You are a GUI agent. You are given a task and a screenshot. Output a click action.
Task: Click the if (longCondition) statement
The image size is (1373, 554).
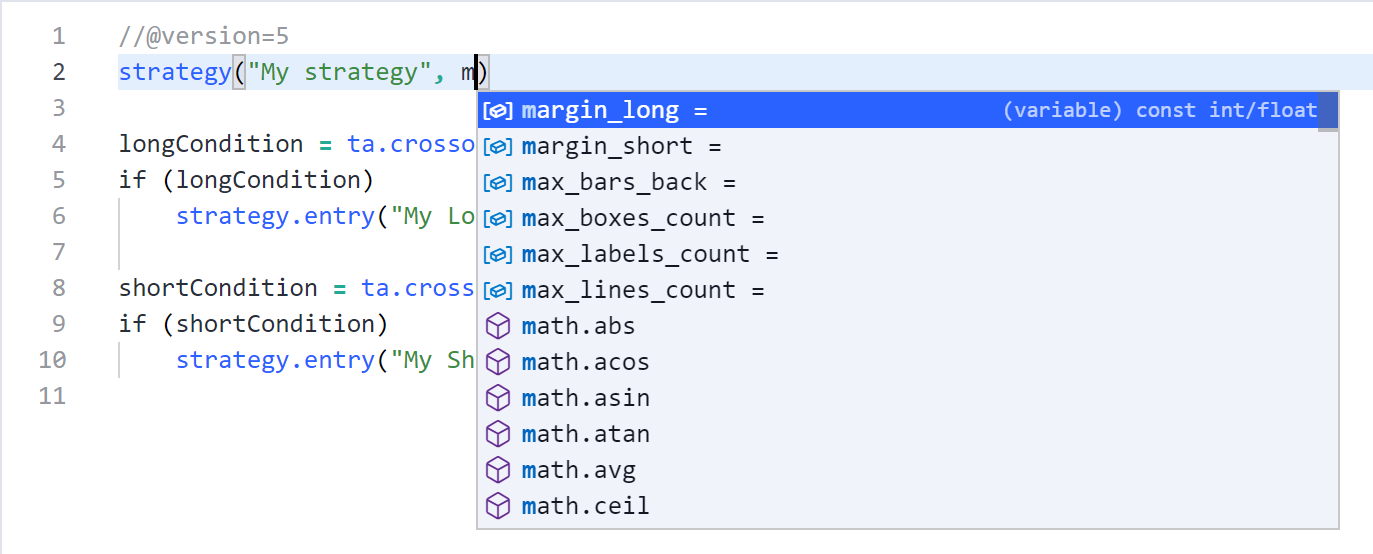click(x=246, y=181)
